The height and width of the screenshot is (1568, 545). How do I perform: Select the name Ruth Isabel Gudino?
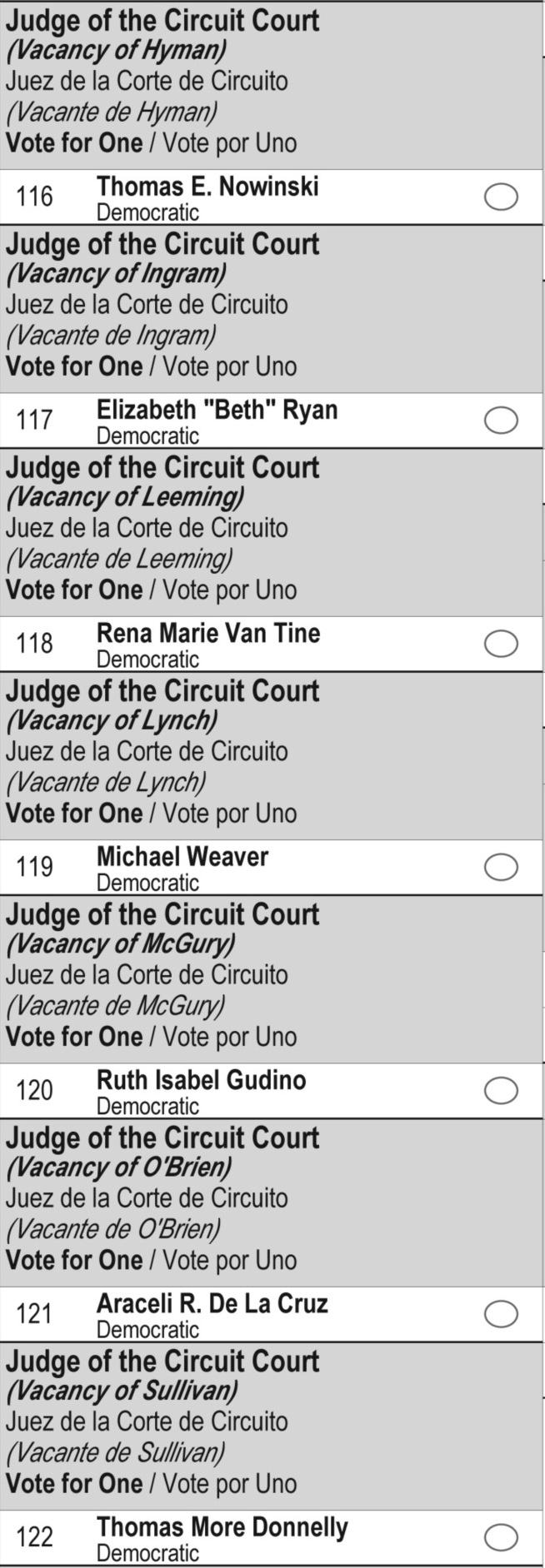201,1080
